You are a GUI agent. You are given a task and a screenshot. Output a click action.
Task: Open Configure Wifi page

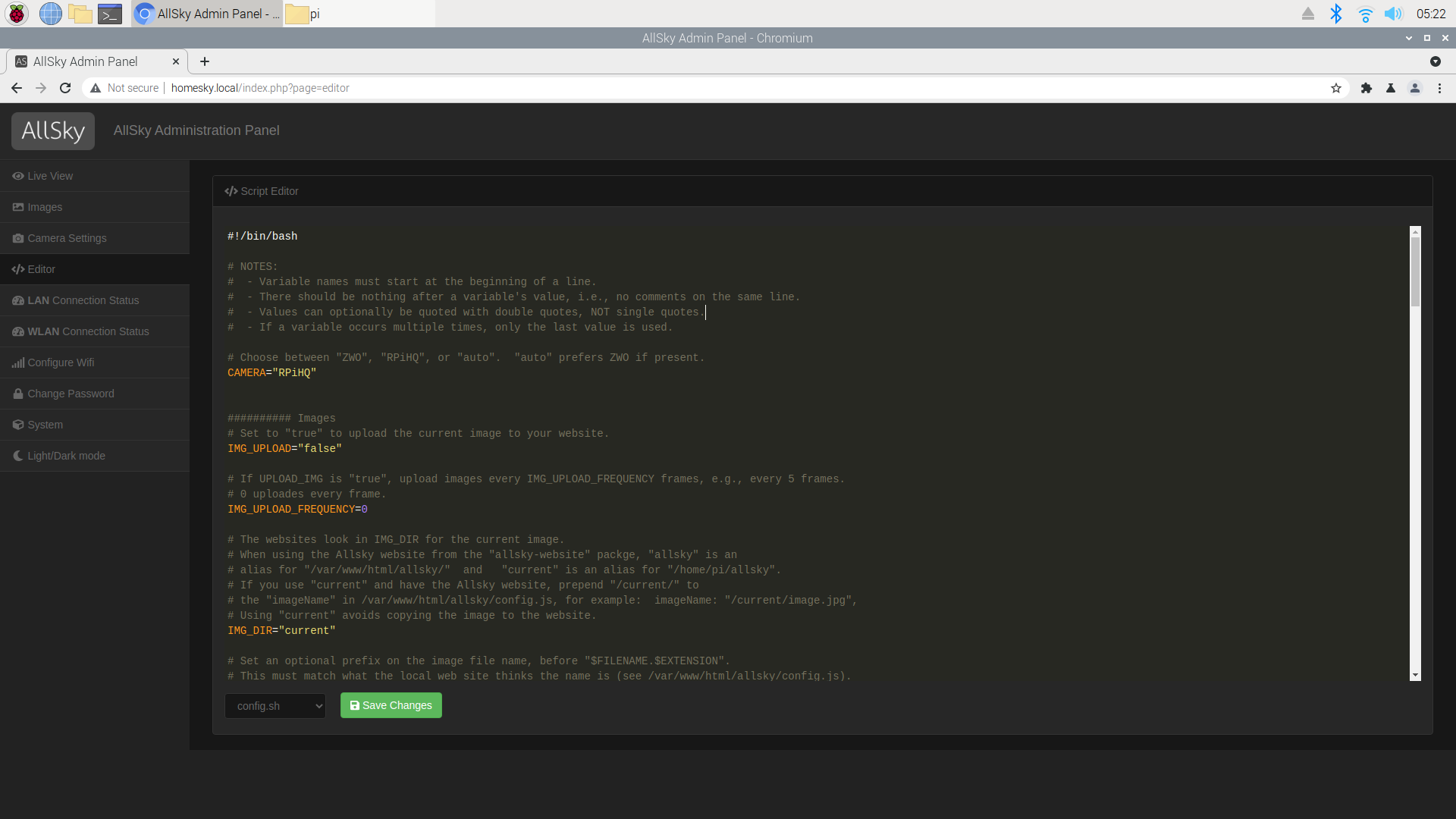[x=95, y=362]
